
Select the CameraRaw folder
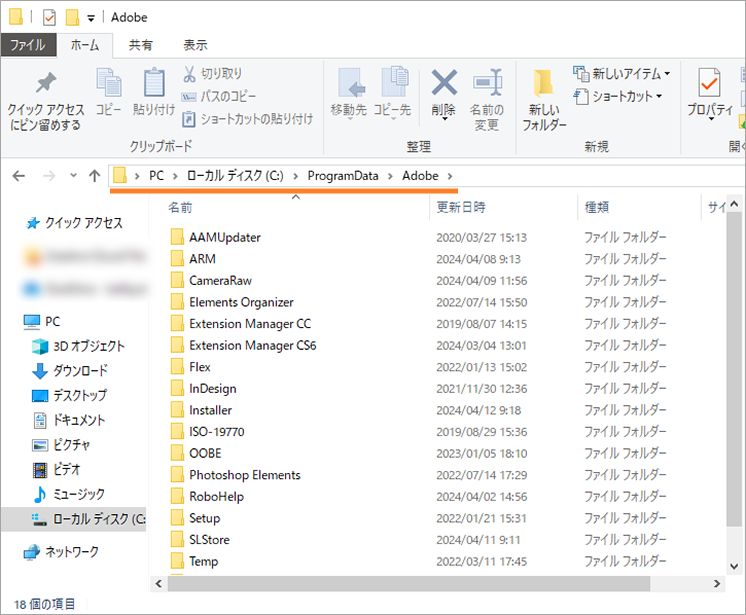[211, 281]
